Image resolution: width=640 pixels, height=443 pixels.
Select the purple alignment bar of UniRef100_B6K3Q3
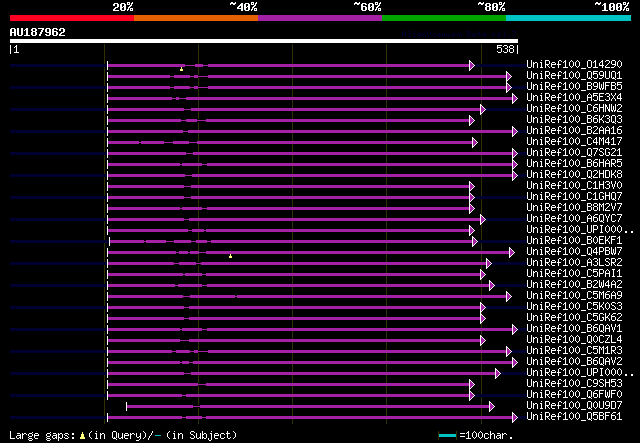coord(288,120)
